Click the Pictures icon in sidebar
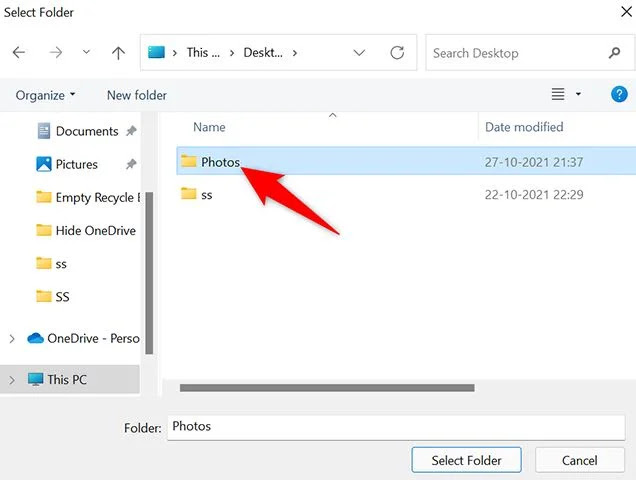 44,164
